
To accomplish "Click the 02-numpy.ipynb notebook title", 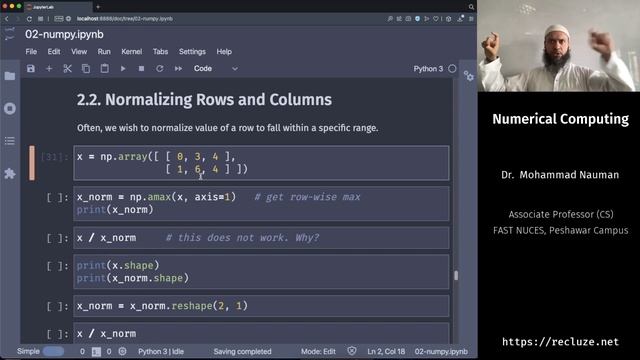I will tap(64, 34).
